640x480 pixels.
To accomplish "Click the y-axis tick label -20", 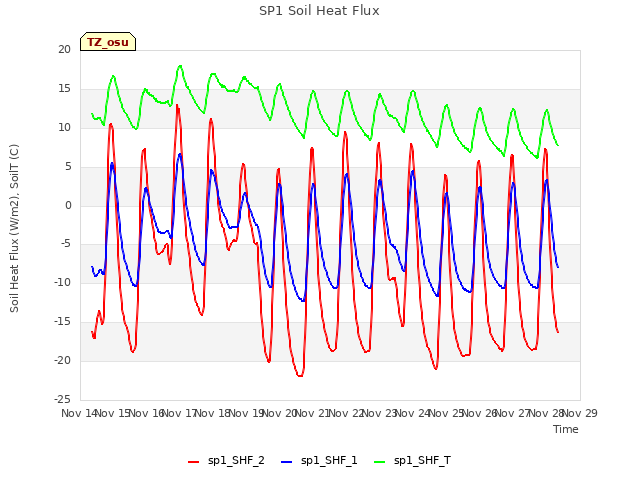I will (x=62, y=360).
